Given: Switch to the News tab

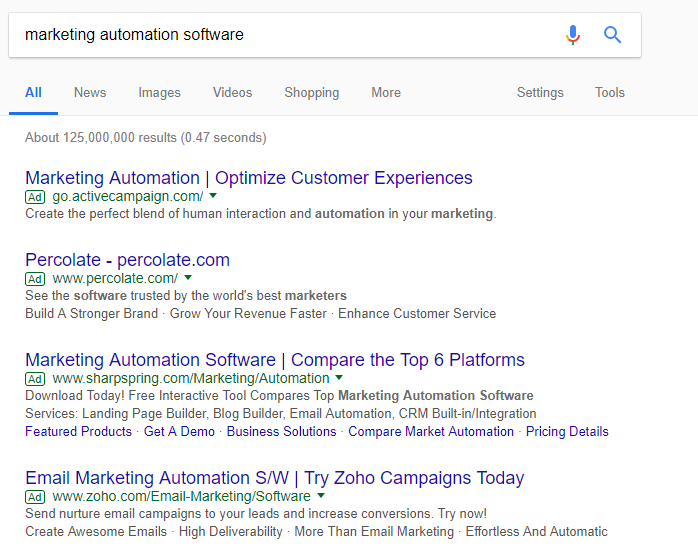Looking at the screenshot, I should click(x=90, y=93).
